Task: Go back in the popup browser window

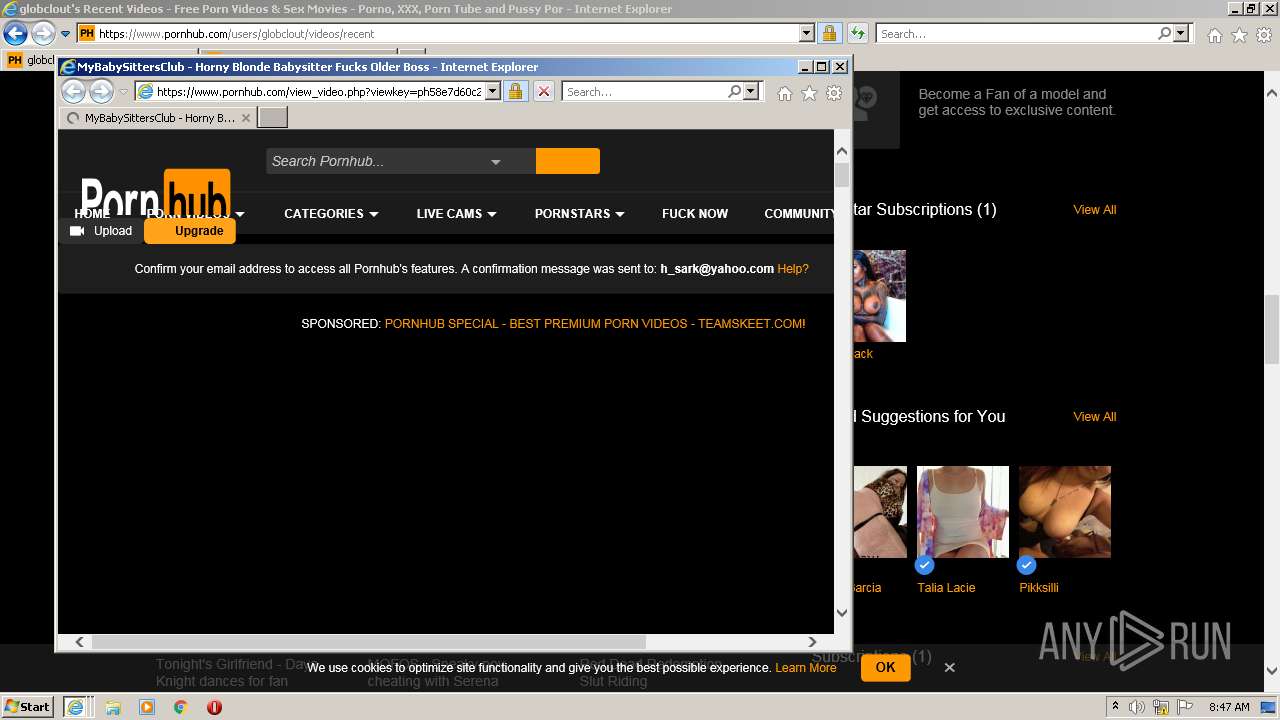Action: pyautogui.click(x=74, y=92)
